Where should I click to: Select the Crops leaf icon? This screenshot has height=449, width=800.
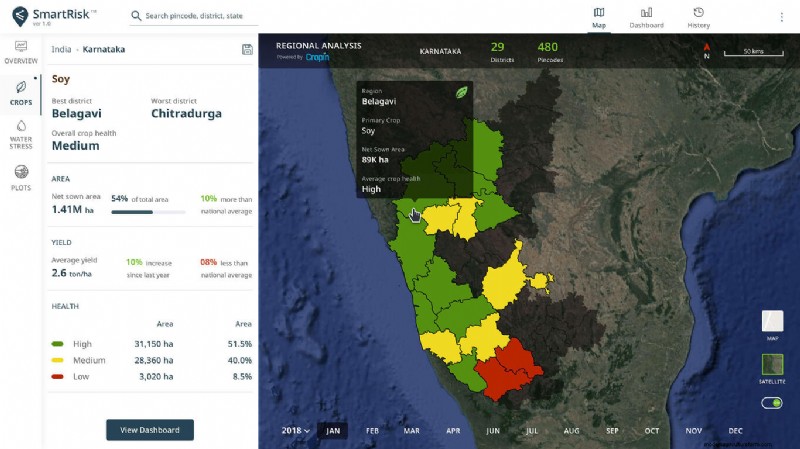pos(20,88)
